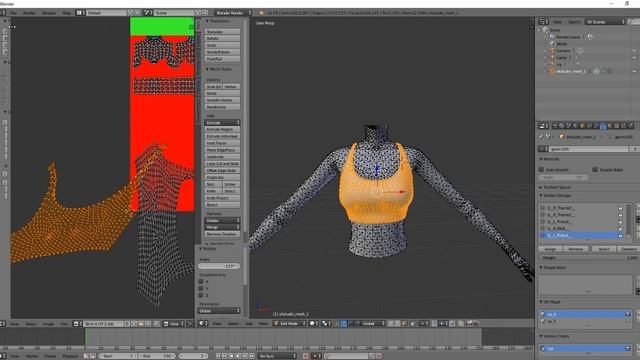Click the mesh data name field

(x=588, y=149)
